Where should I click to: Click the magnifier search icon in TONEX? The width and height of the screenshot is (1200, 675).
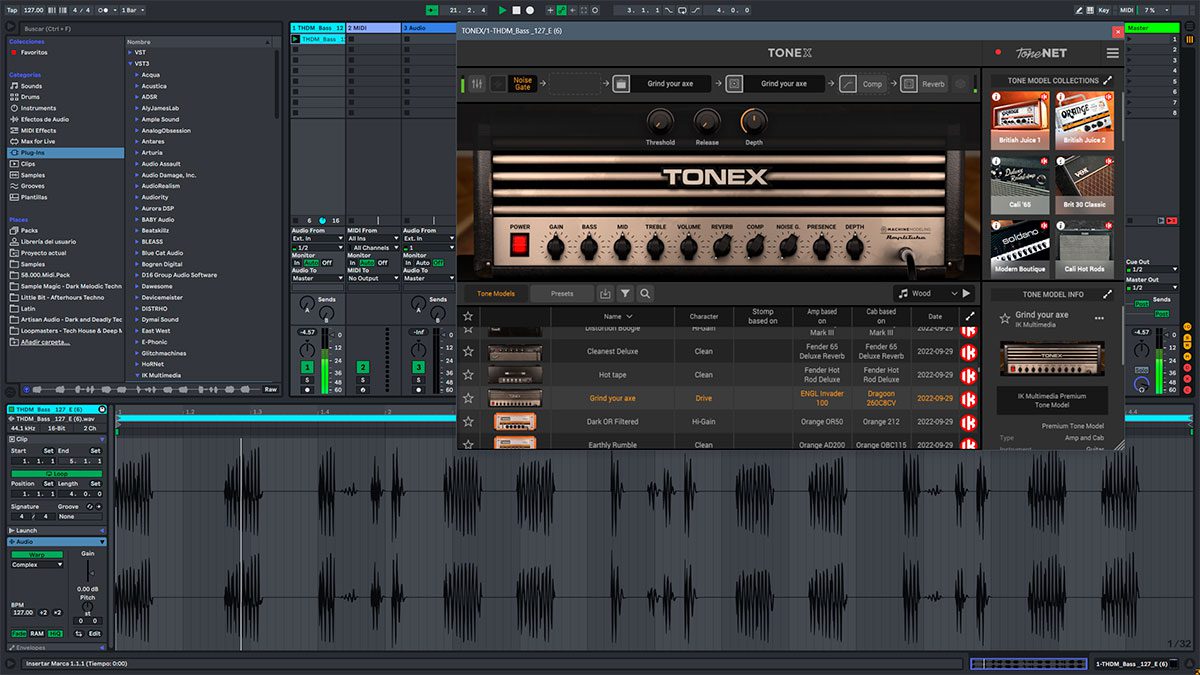pyautogui.click(x=645, y=294)
